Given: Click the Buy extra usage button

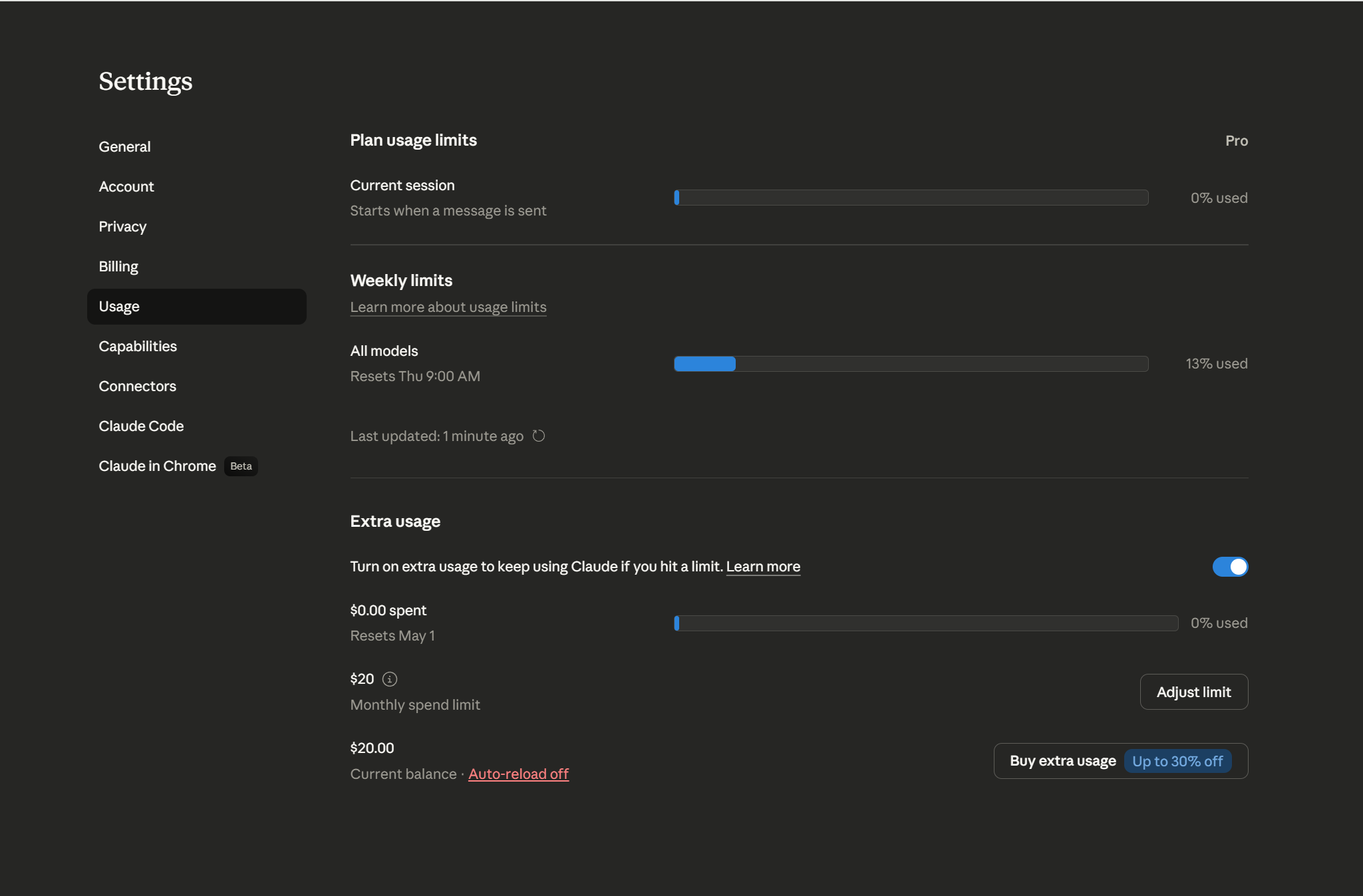Looking at the screenshot, I should tap(1120, 761).
